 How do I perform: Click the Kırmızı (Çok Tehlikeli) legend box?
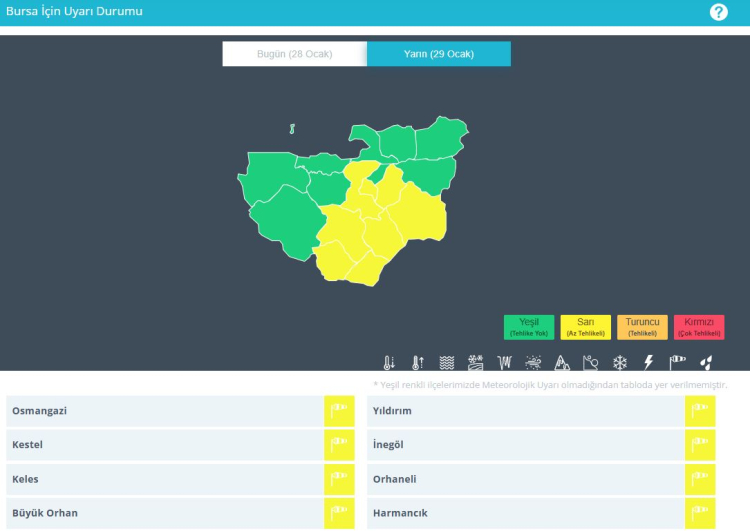click(698, 327)
